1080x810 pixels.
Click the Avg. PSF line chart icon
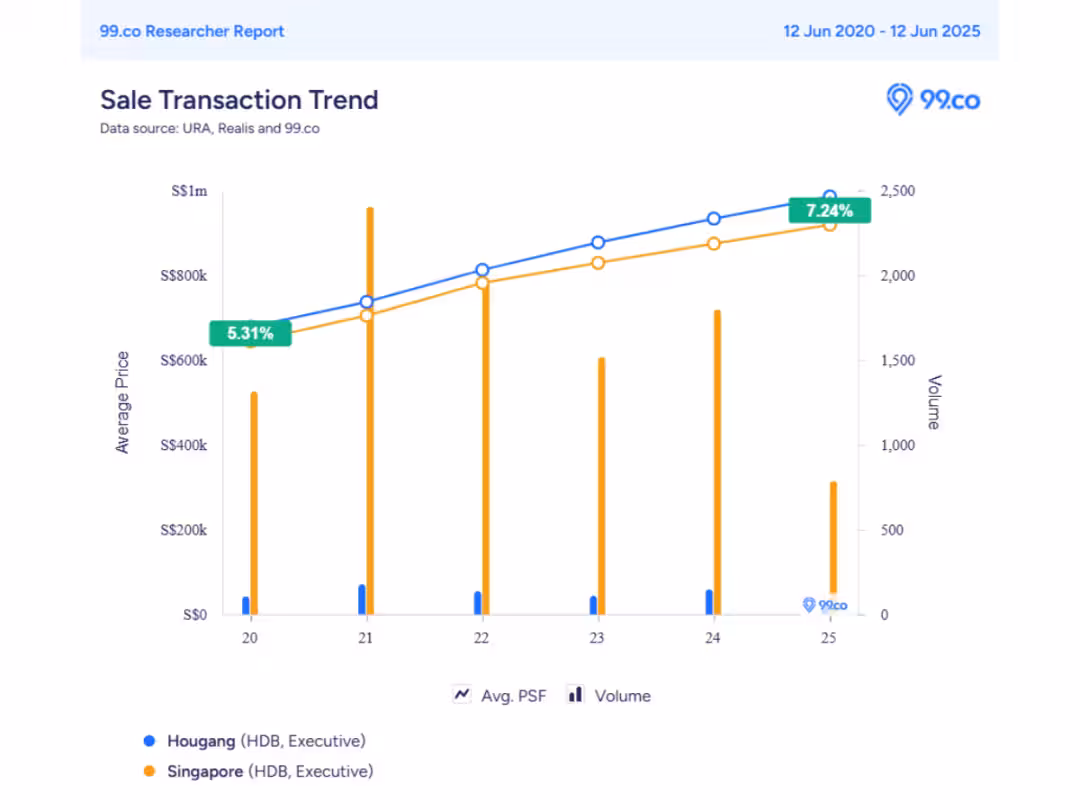click(461, 694)
